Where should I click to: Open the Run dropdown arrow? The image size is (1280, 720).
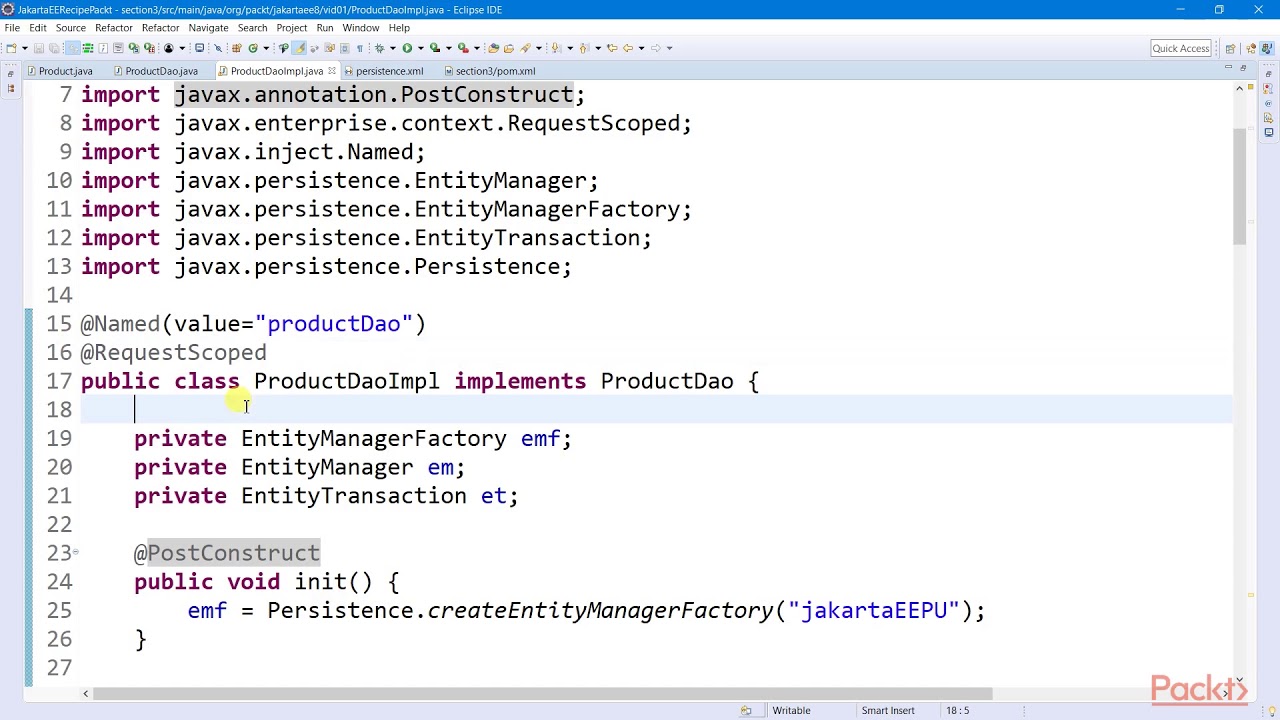420,48
